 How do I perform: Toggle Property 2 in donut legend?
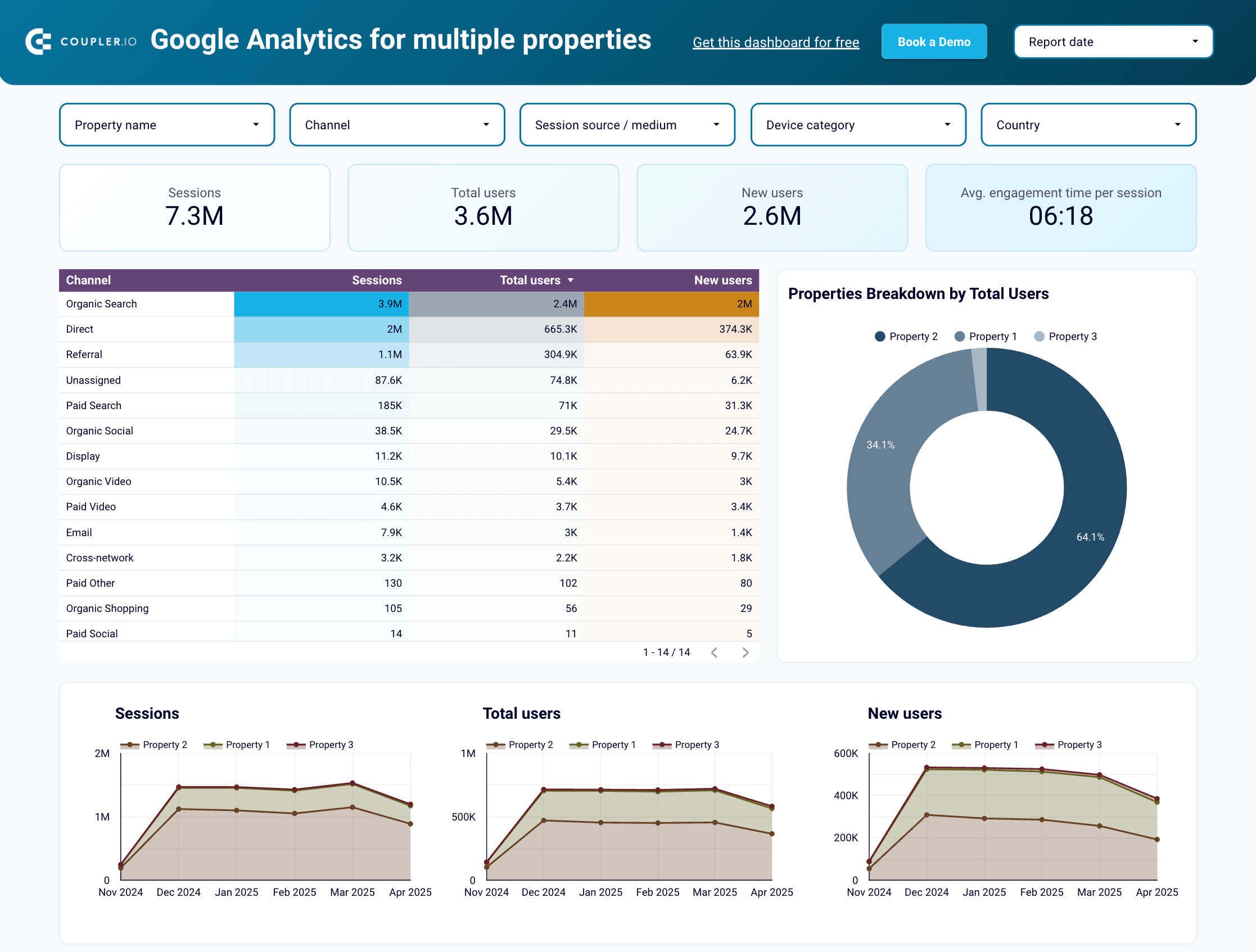[x=906, y=337]
